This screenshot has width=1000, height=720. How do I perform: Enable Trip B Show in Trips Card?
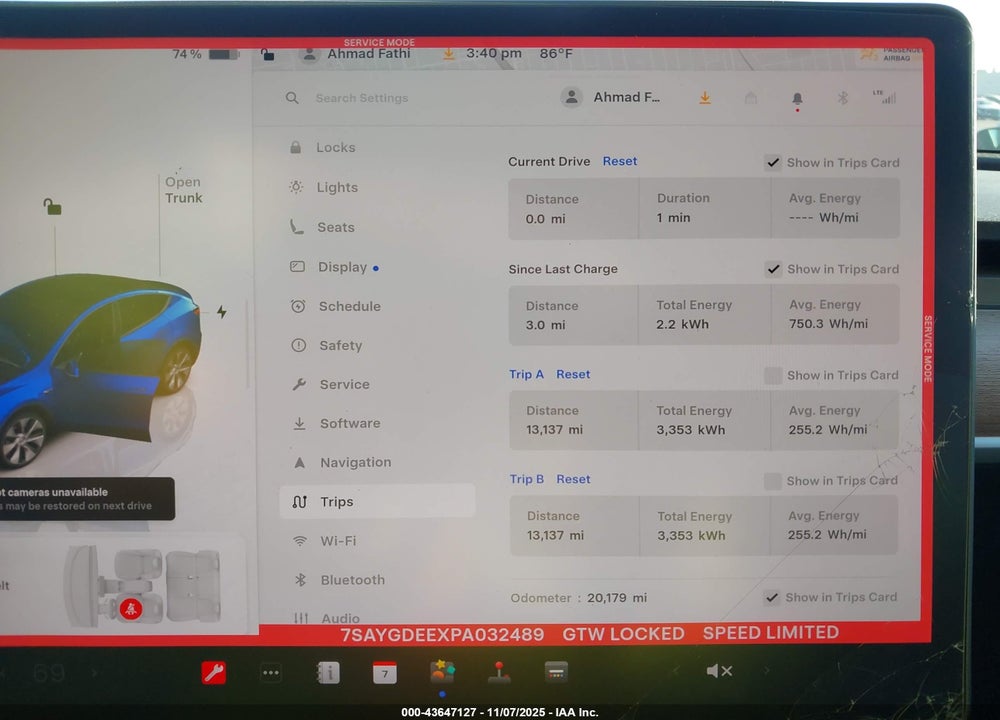[x=772, y=481]
